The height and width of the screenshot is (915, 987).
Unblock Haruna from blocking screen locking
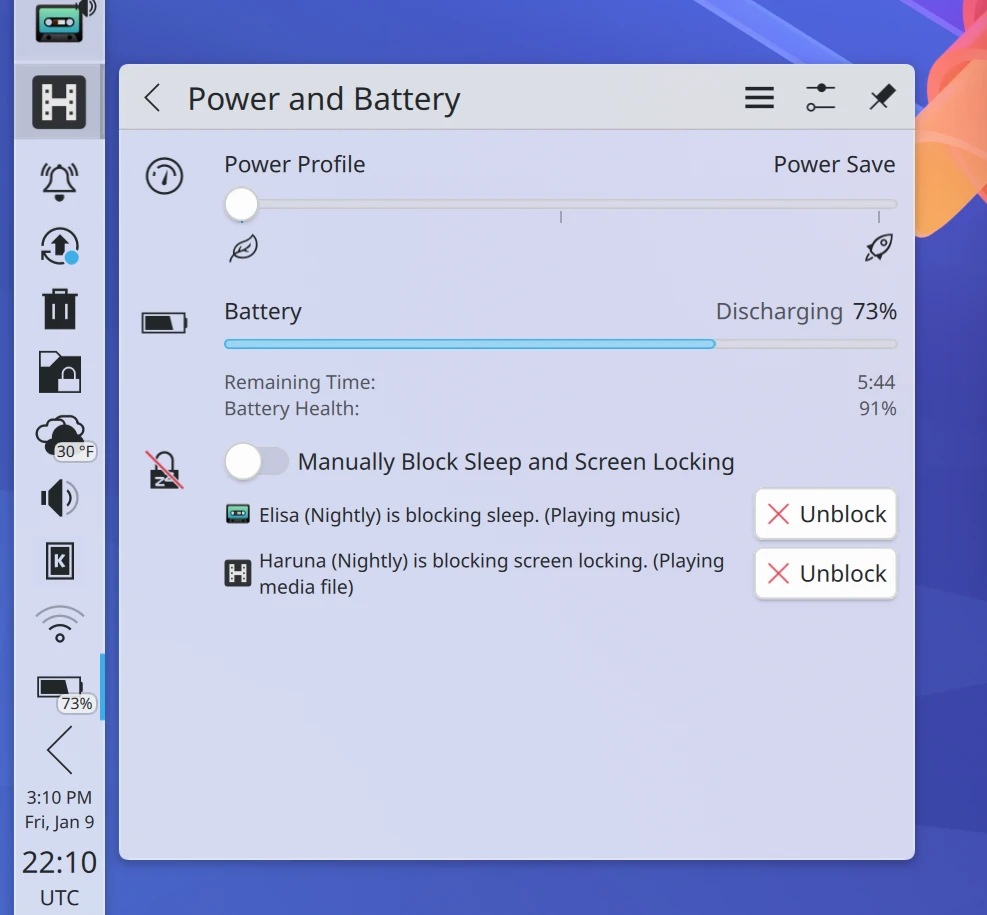[825, 573]
